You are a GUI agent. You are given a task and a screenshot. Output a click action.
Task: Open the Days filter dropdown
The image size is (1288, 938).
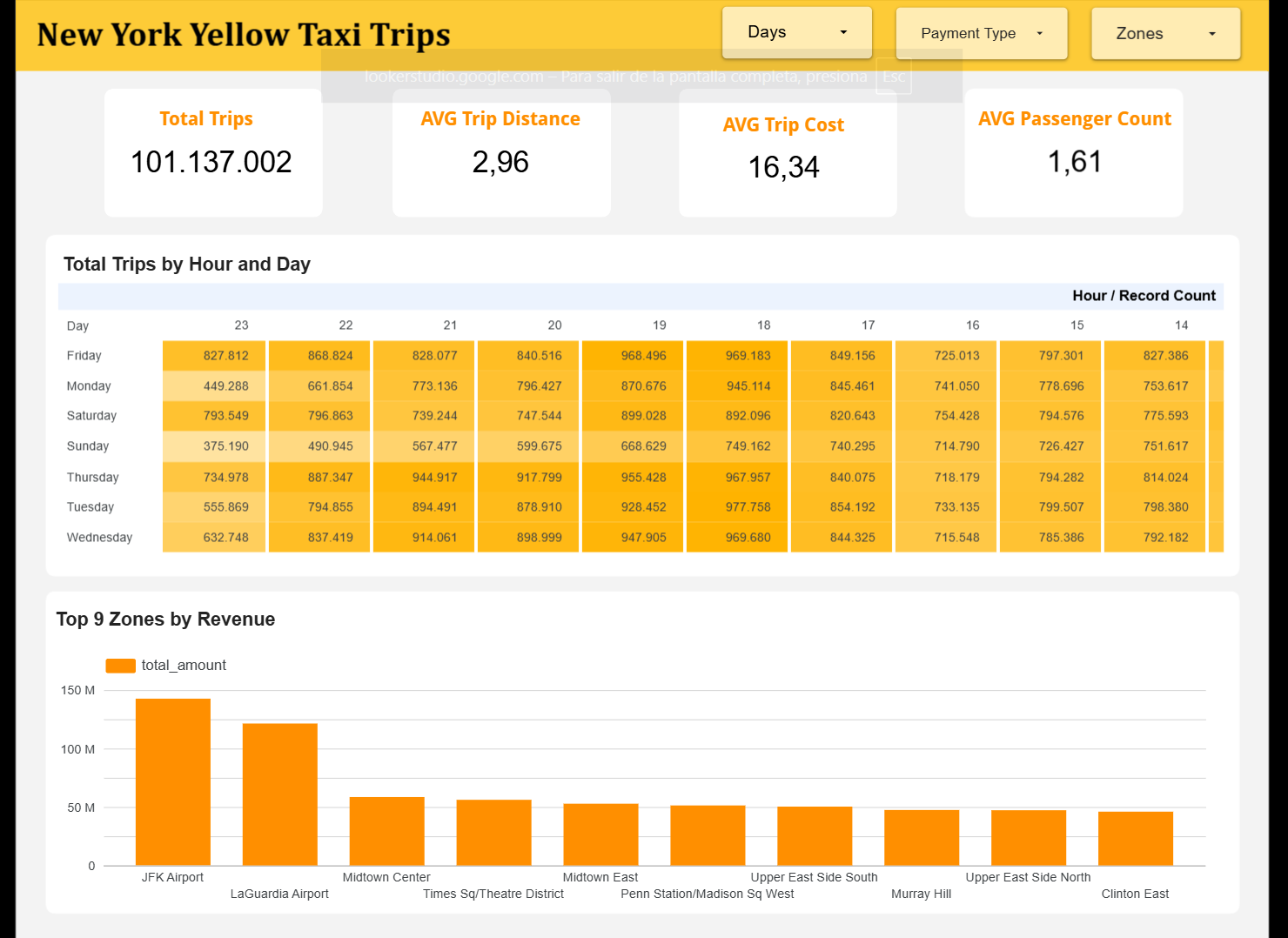[795, 31]
